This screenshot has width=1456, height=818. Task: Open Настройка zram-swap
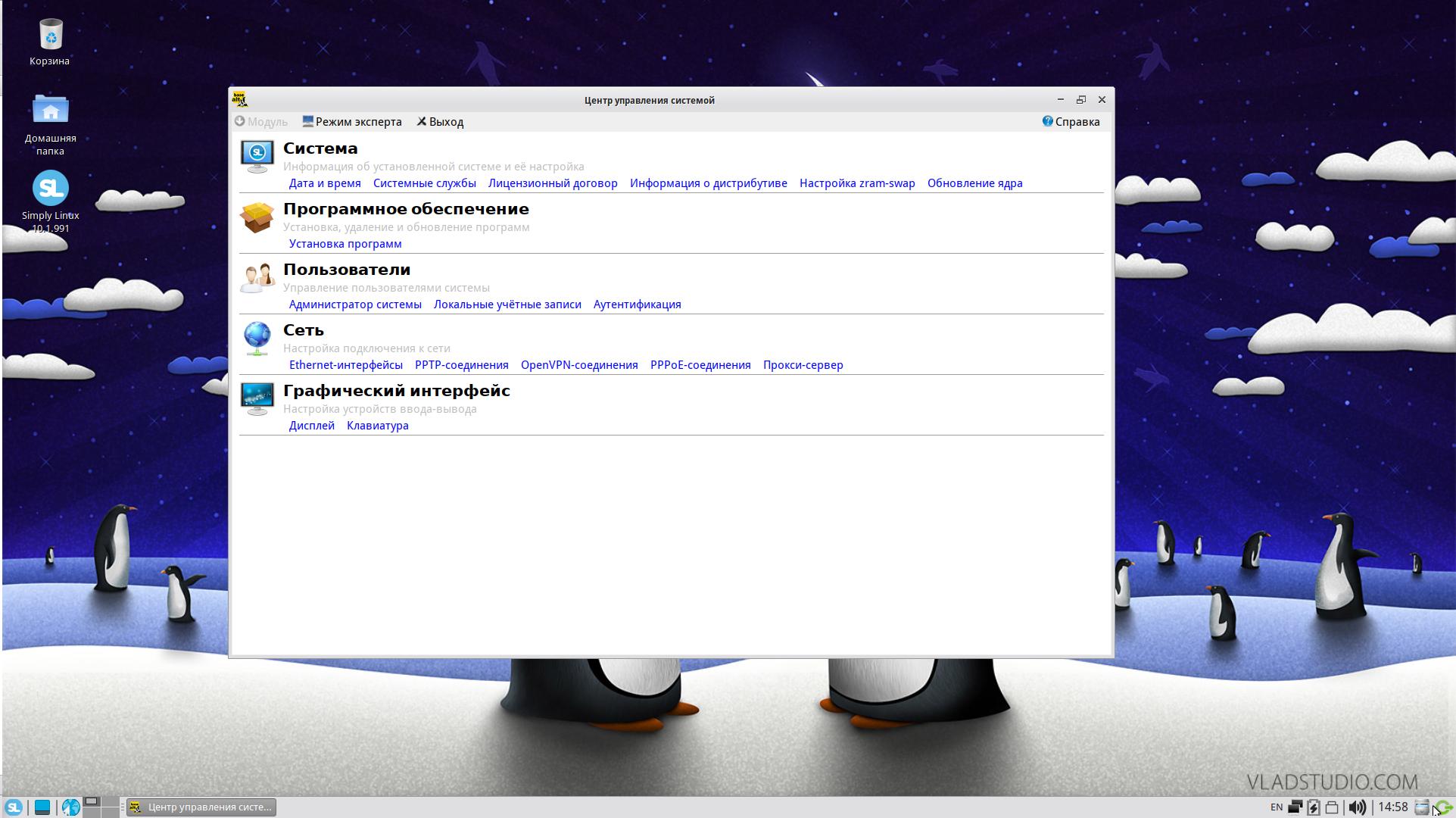(x=857, y=183)
